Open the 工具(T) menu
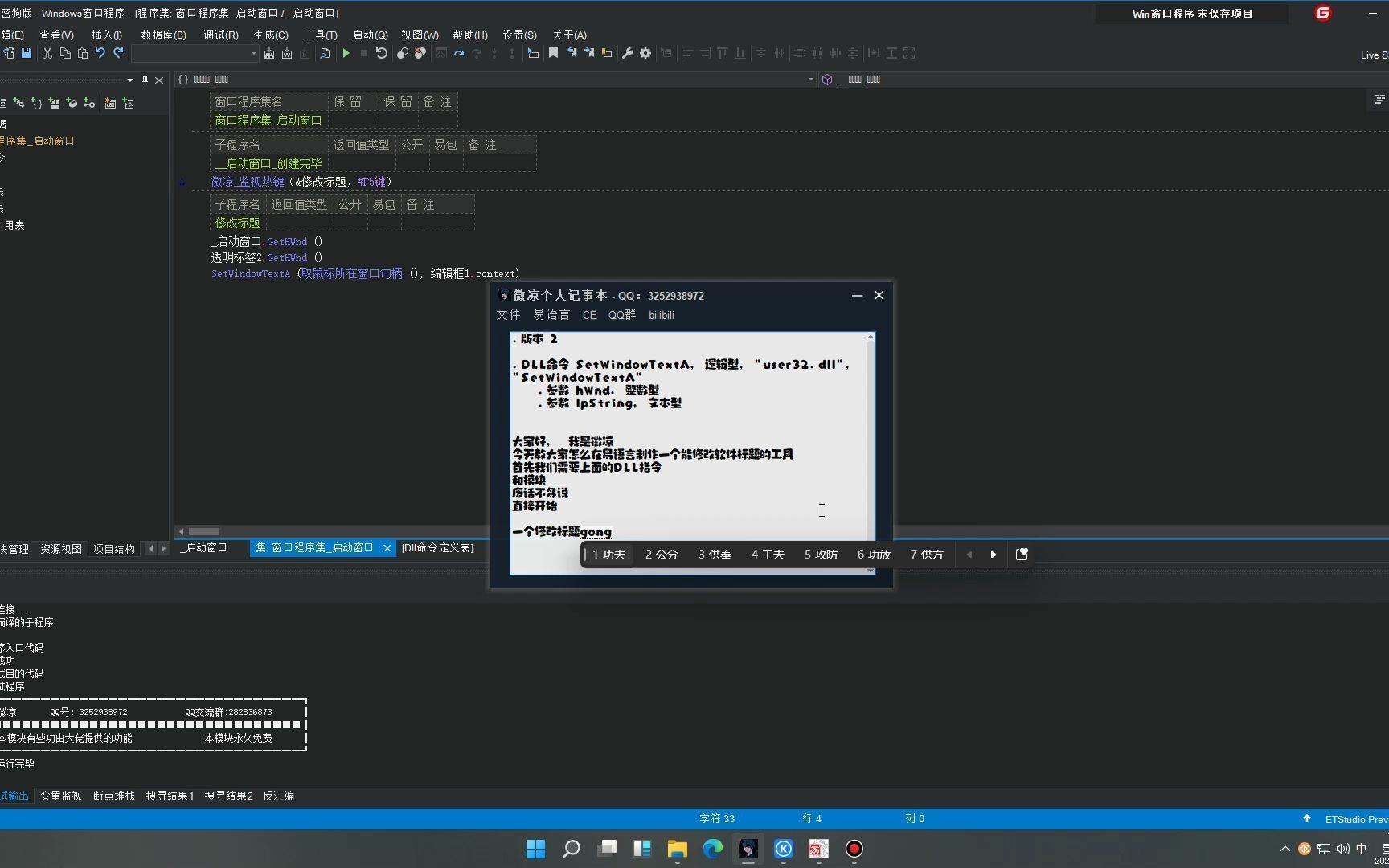 (321, 35)
